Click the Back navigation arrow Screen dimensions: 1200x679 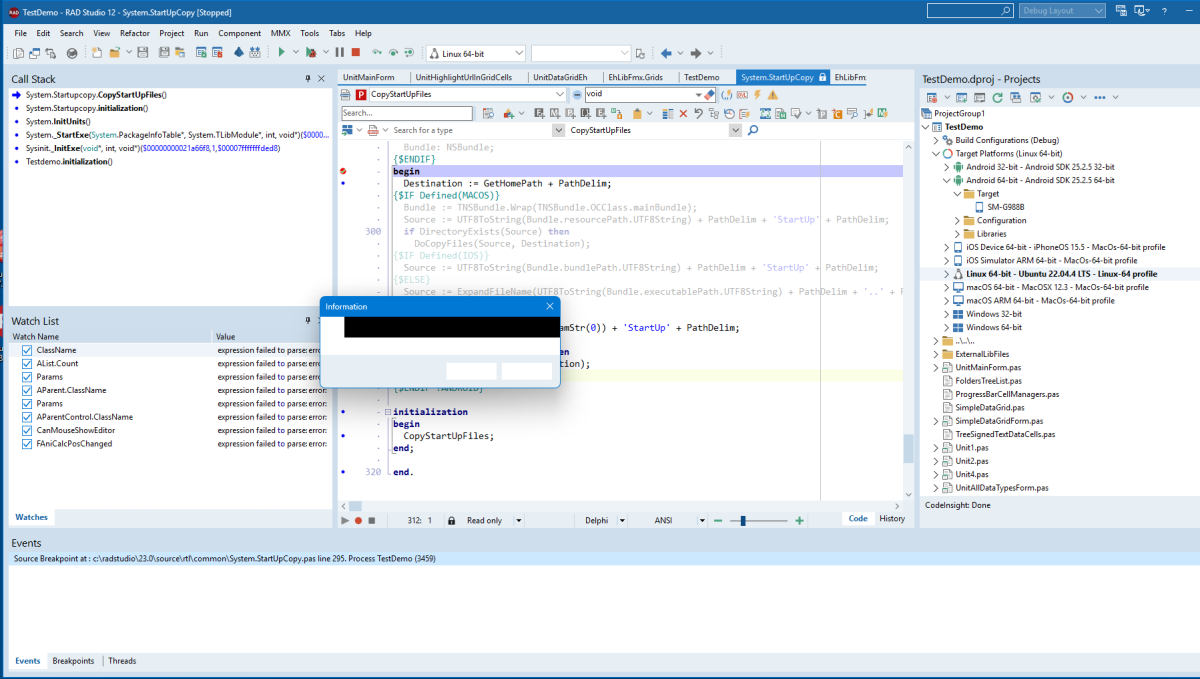click(666, 53)
